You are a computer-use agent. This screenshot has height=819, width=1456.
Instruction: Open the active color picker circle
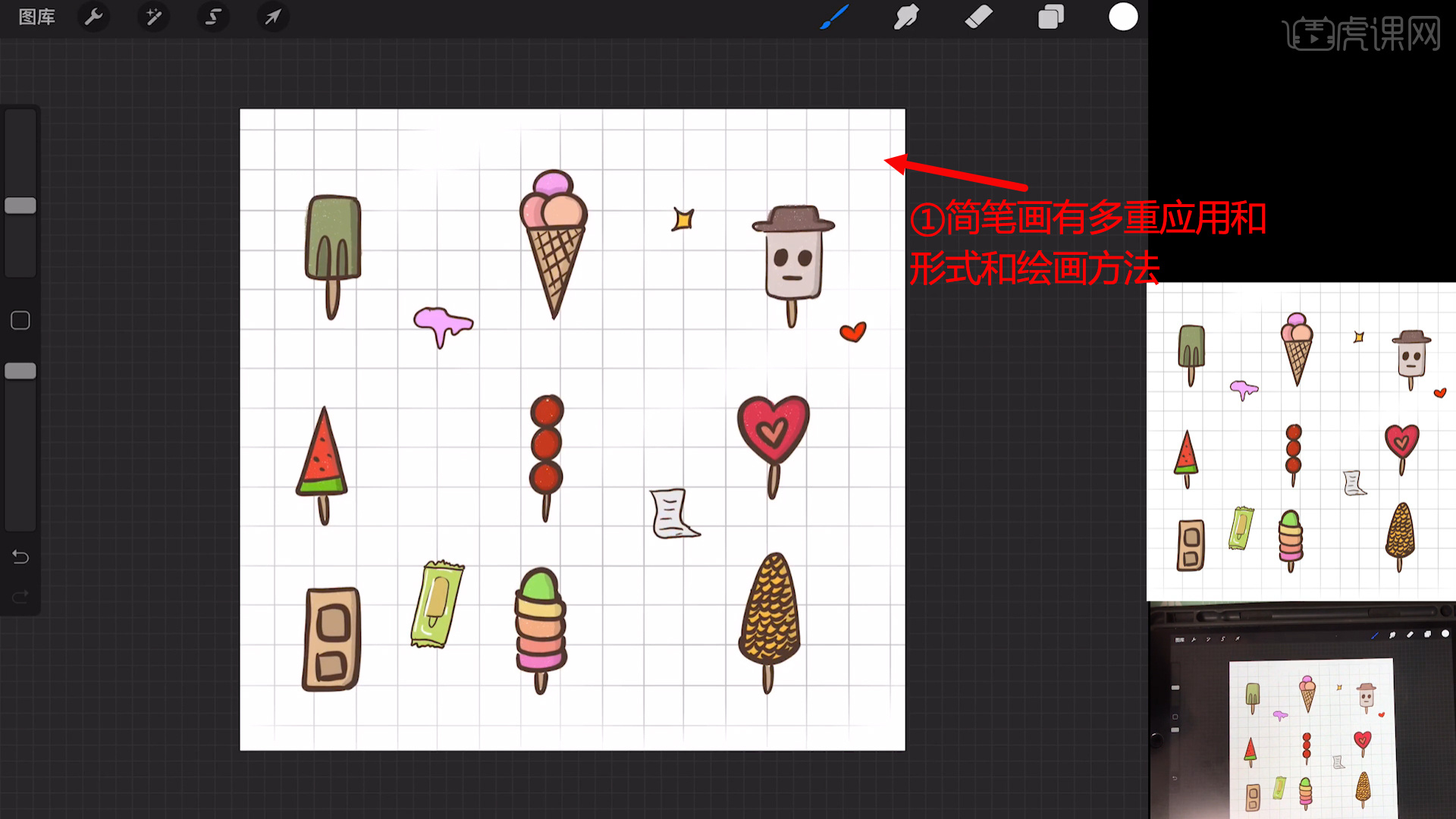click(x=1123, y=17)
